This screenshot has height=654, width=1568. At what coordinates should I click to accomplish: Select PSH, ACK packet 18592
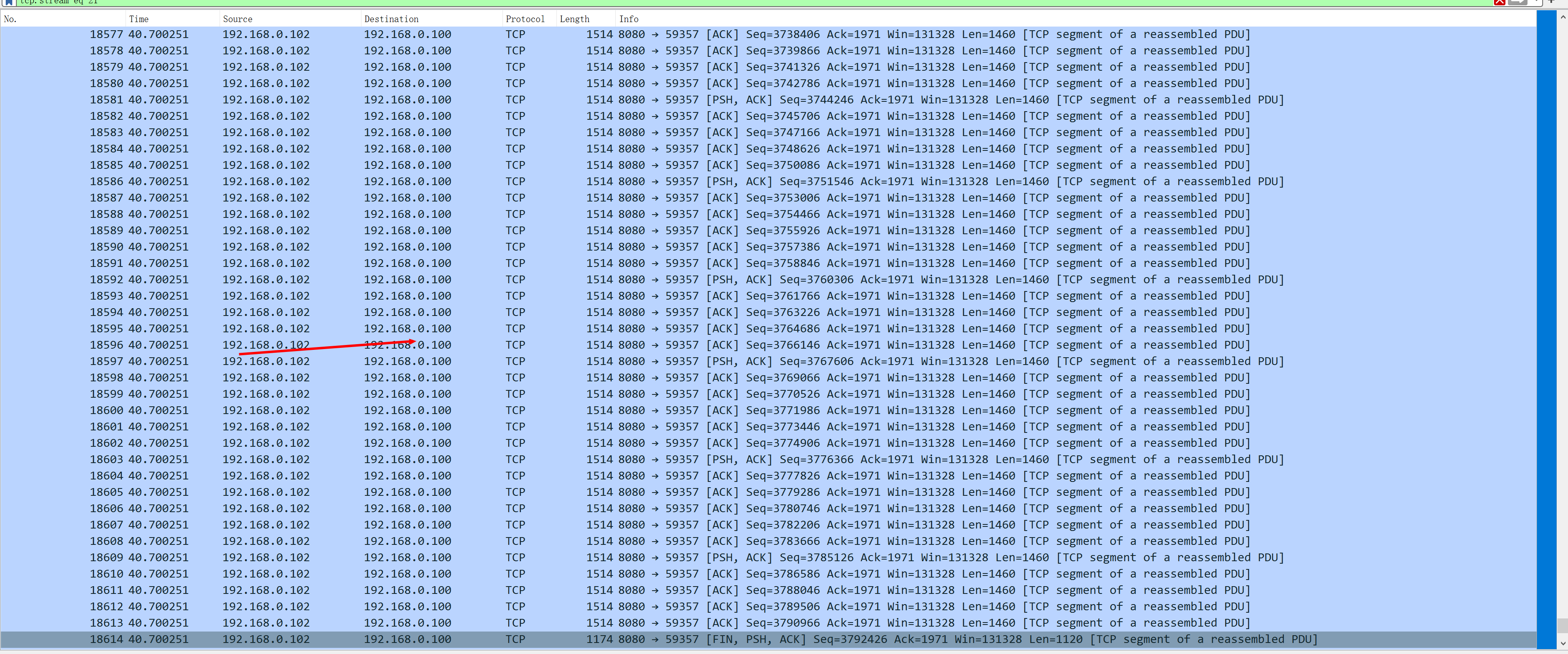coord(768,280)
